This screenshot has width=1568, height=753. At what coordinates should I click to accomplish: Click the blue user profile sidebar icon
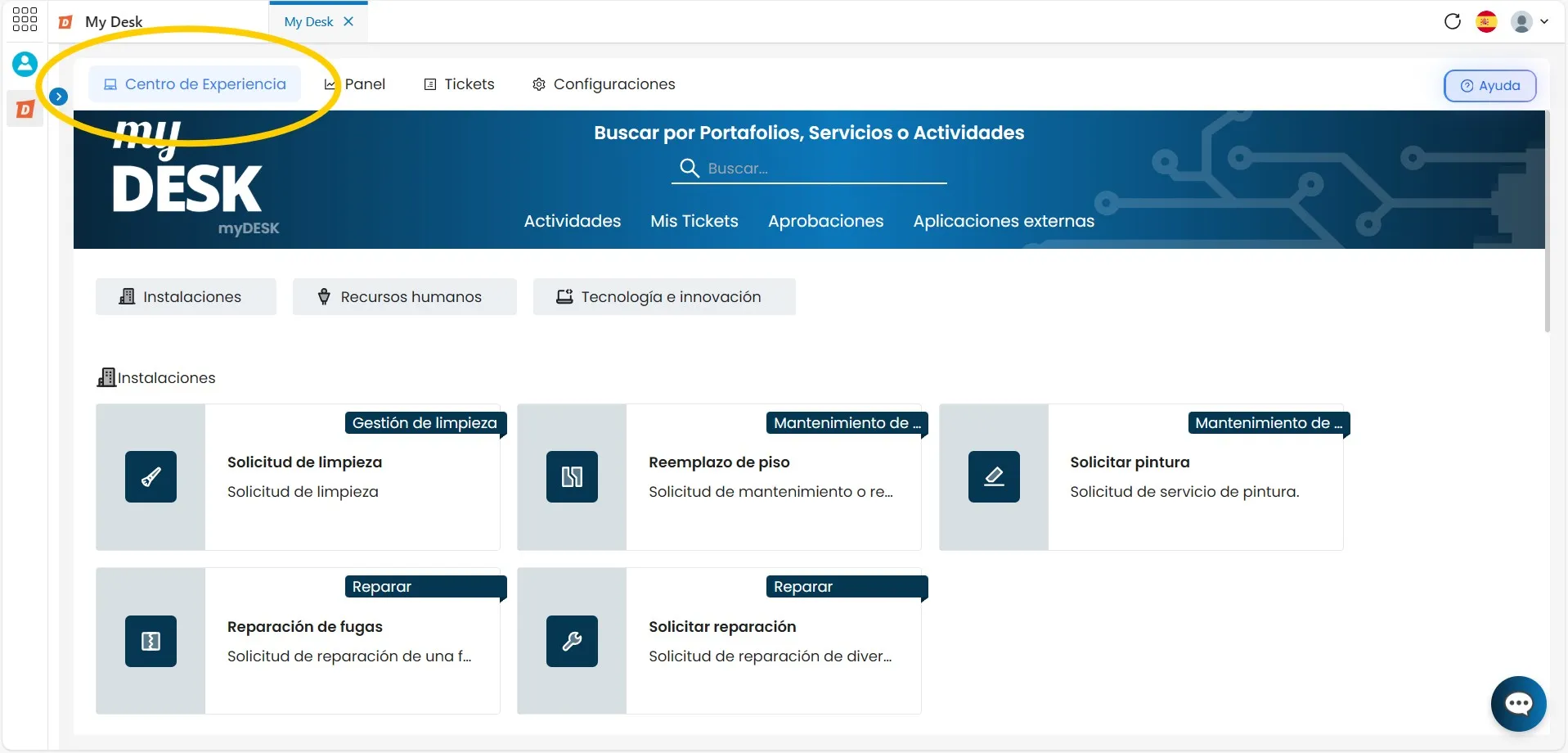tap(25, 64)
